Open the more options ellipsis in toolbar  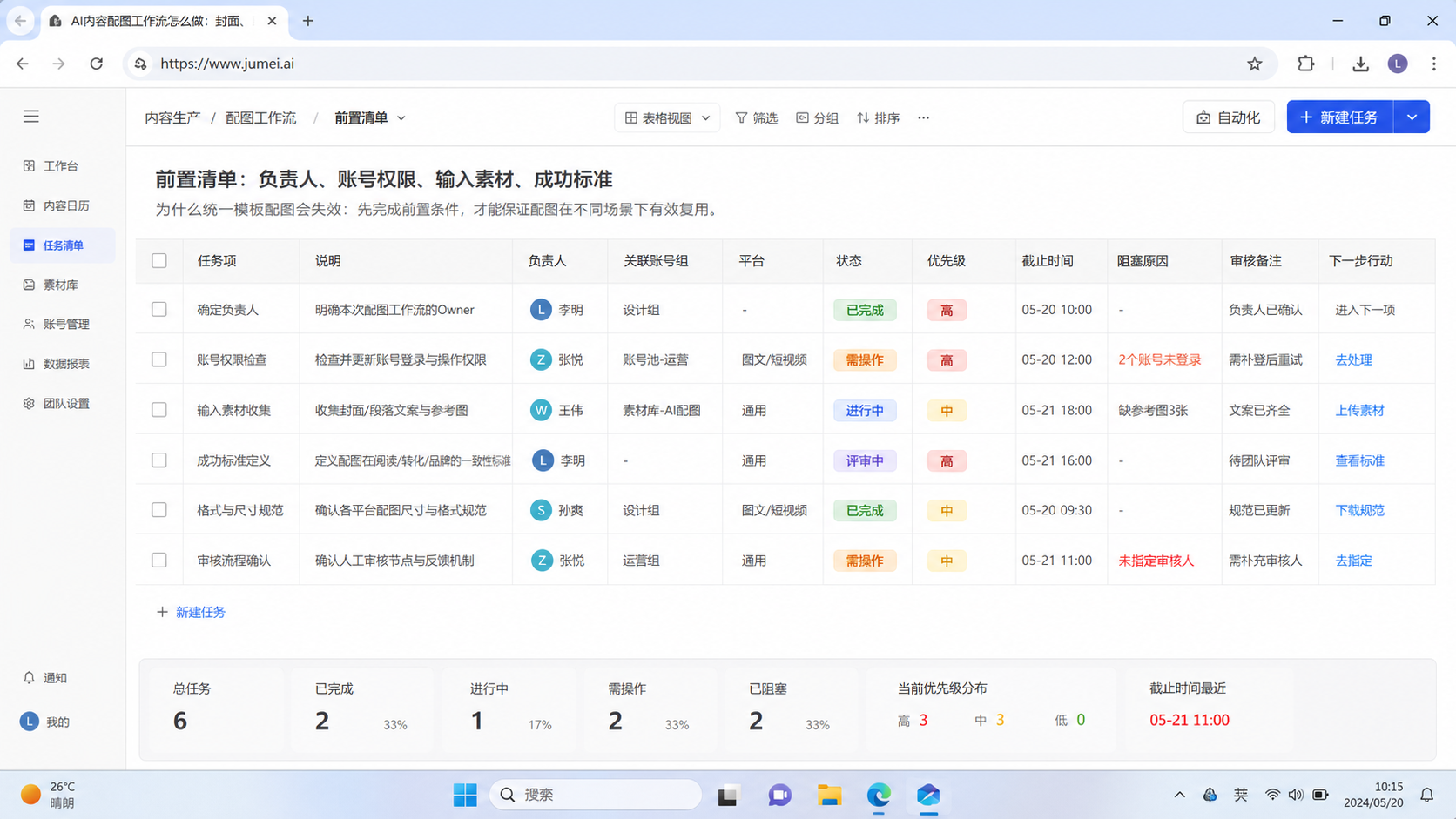[923, 117]
